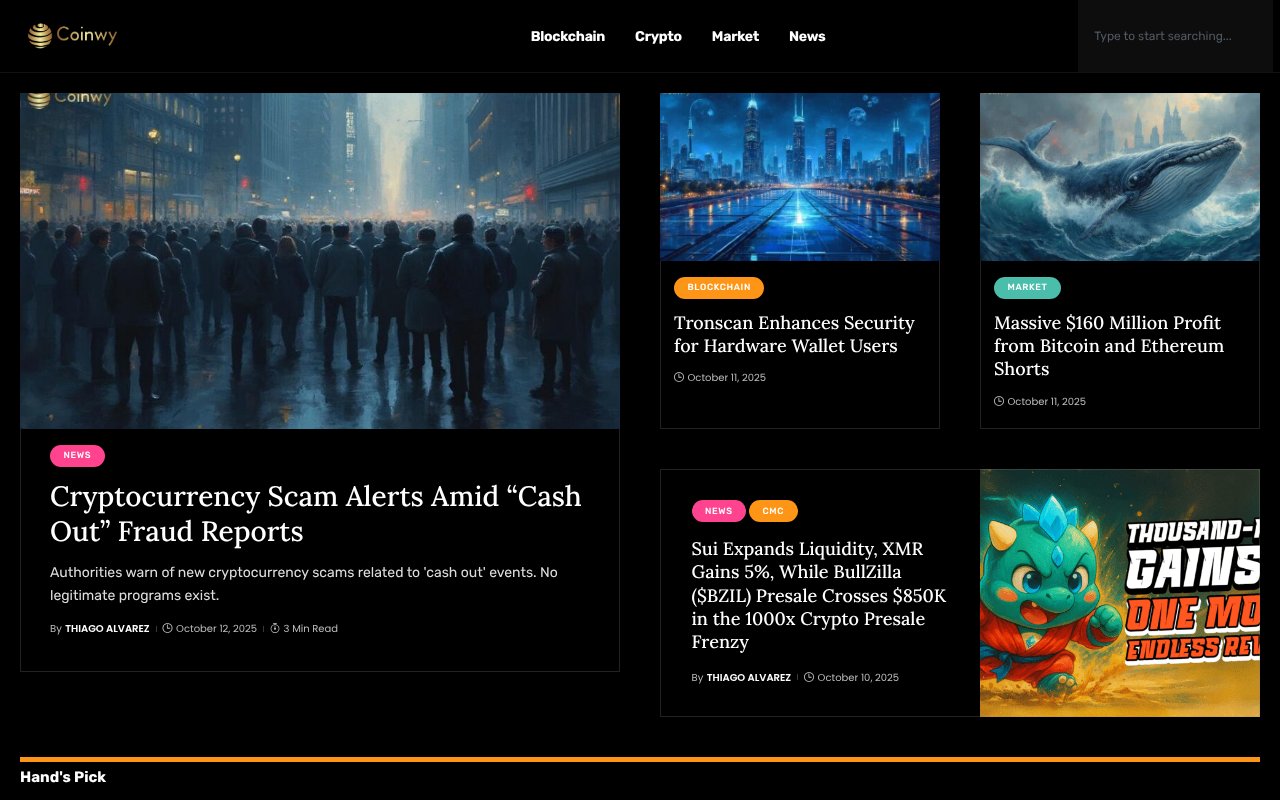Open the Blockchain section from navigation
This screenshot has width=1280, height=800.
(x=567, y=36)
